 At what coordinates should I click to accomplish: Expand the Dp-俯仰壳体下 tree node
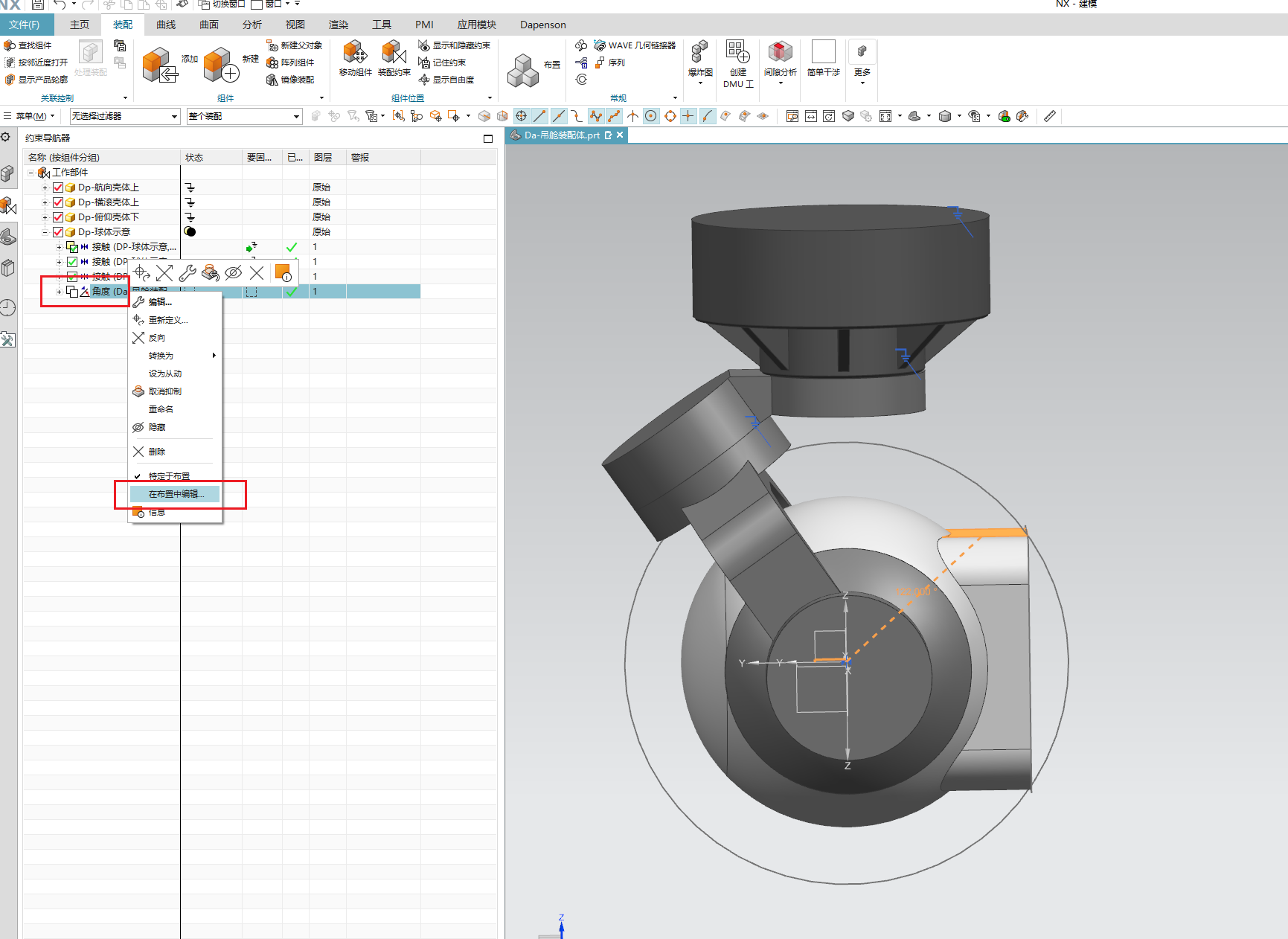point(45,217)
